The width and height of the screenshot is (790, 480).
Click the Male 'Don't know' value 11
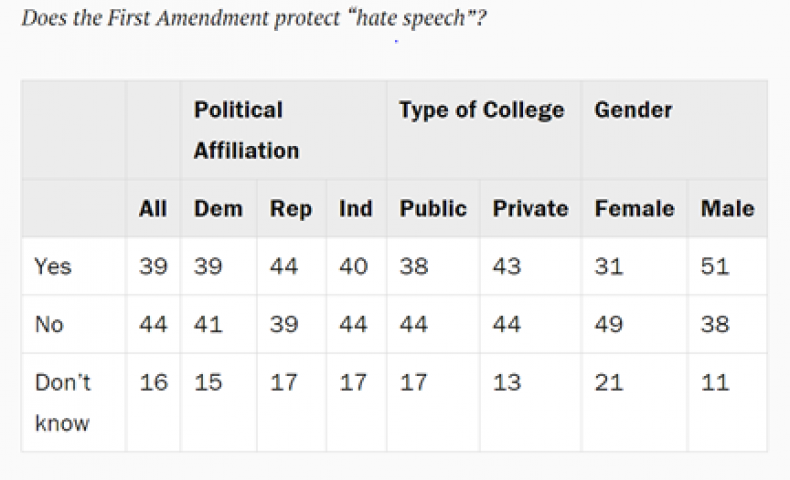(714, 382)
